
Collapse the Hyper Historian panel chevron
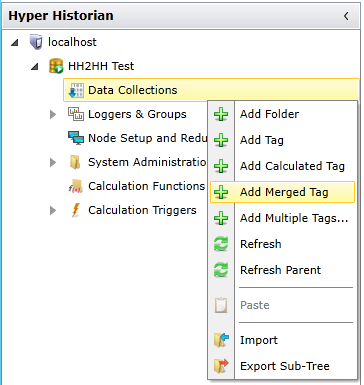[x=346, y=16]
